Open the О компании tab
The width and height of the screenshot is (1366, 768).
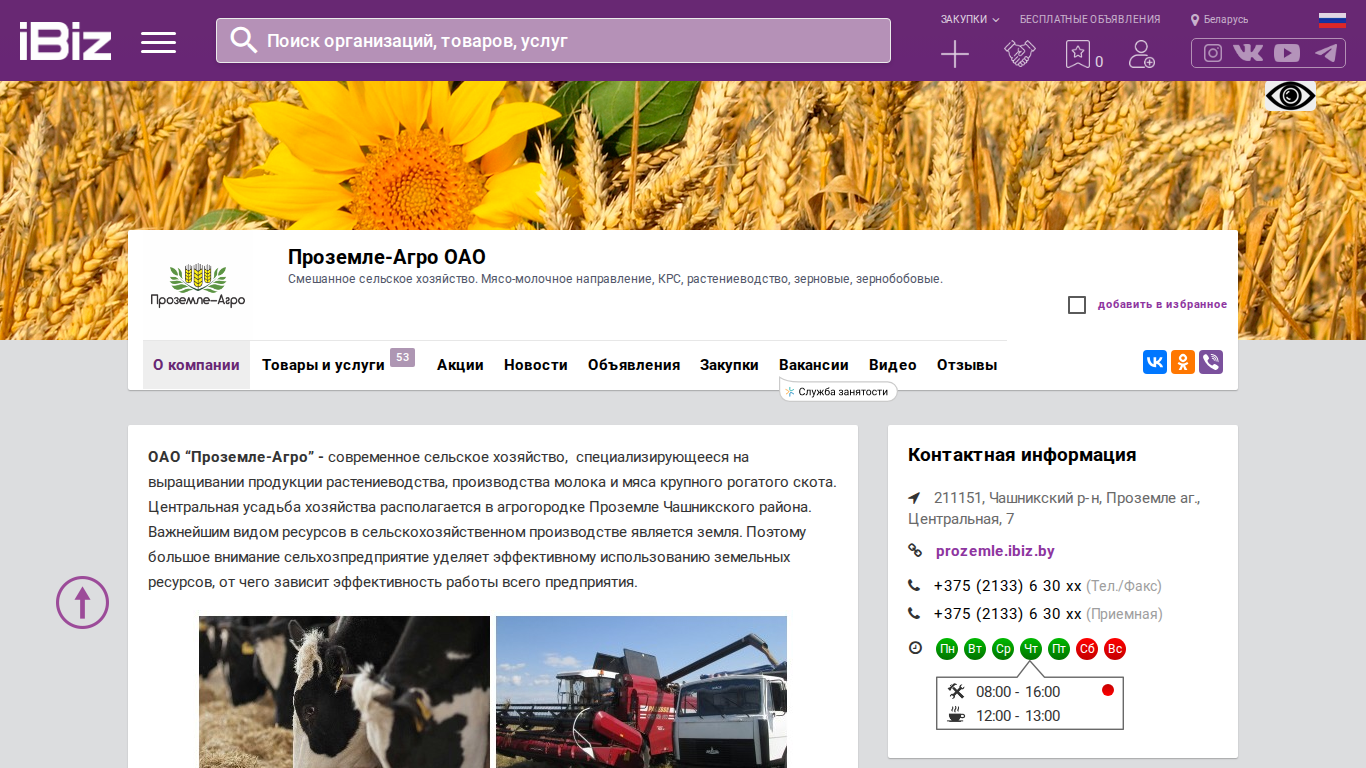click(196, 365)
